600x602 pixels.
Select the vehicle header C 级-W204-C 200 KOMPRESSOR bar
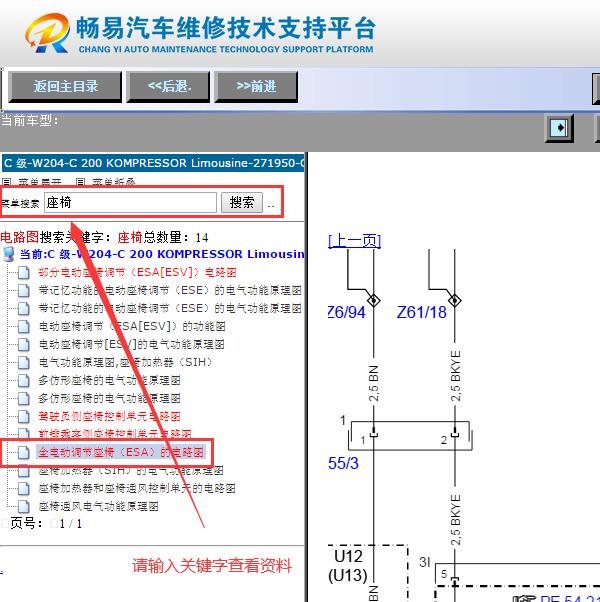click(153, 163)
